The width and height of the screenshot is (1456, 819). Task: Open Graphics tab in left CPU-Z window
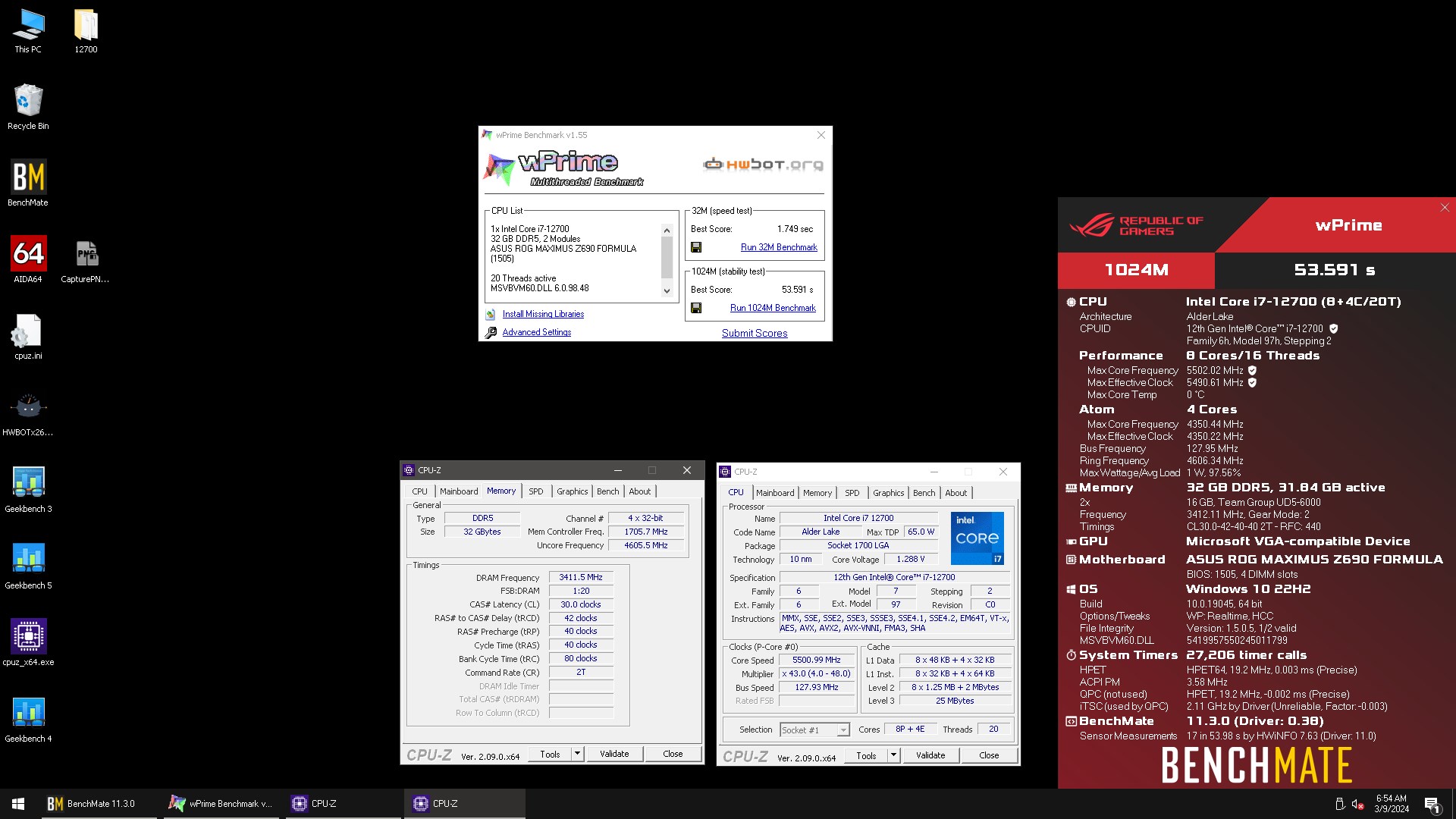pos(572,491)
